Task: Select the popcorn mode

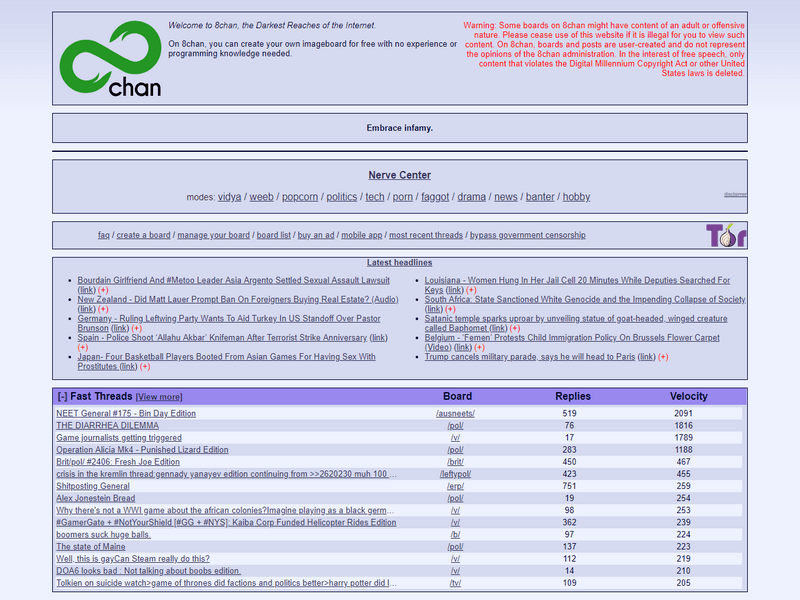Action: coord(299,197)
